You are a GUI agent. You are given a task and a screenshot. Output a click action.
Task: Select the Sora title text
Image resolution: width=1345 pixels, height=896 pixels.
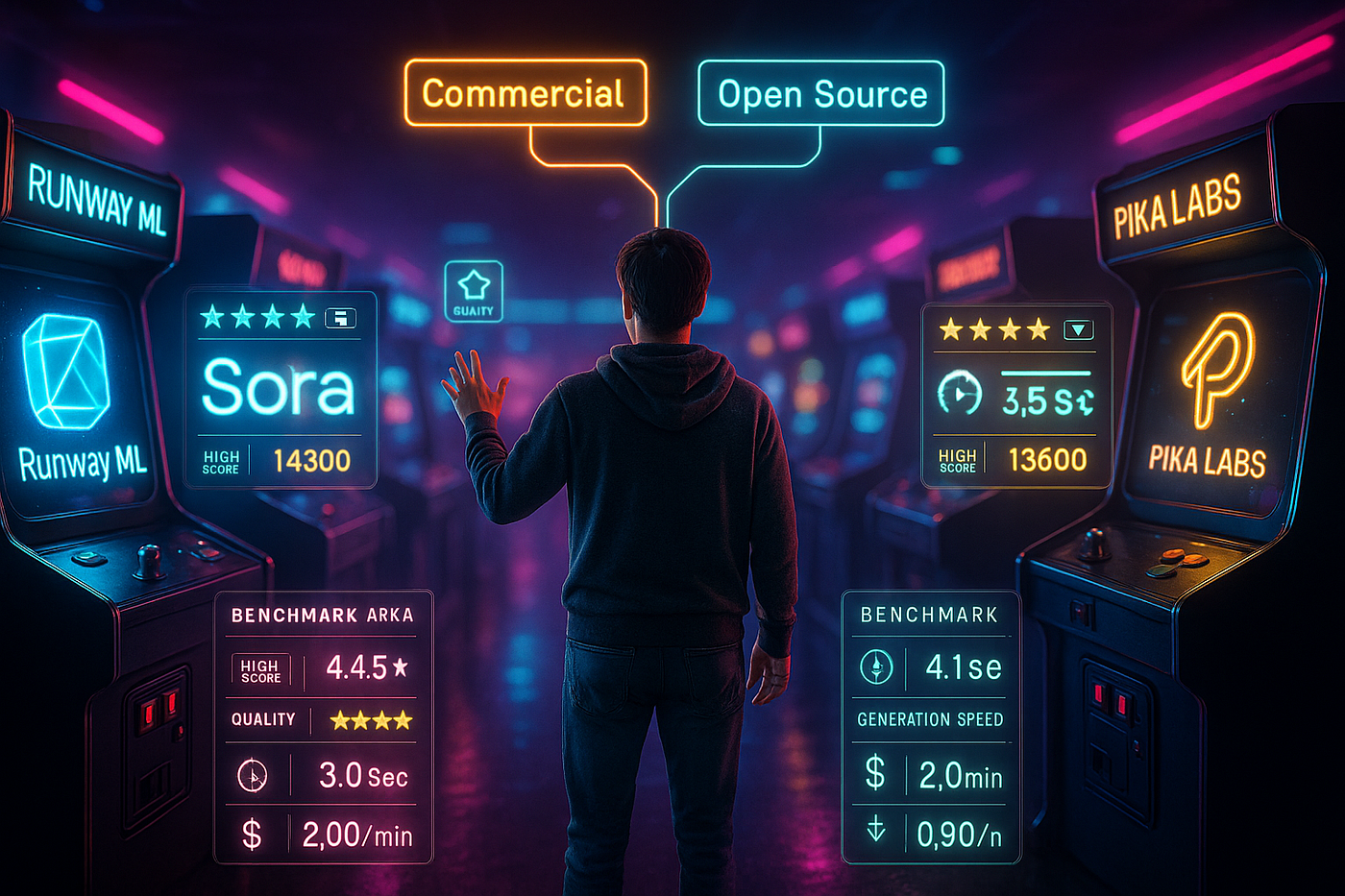coord(279,386)
